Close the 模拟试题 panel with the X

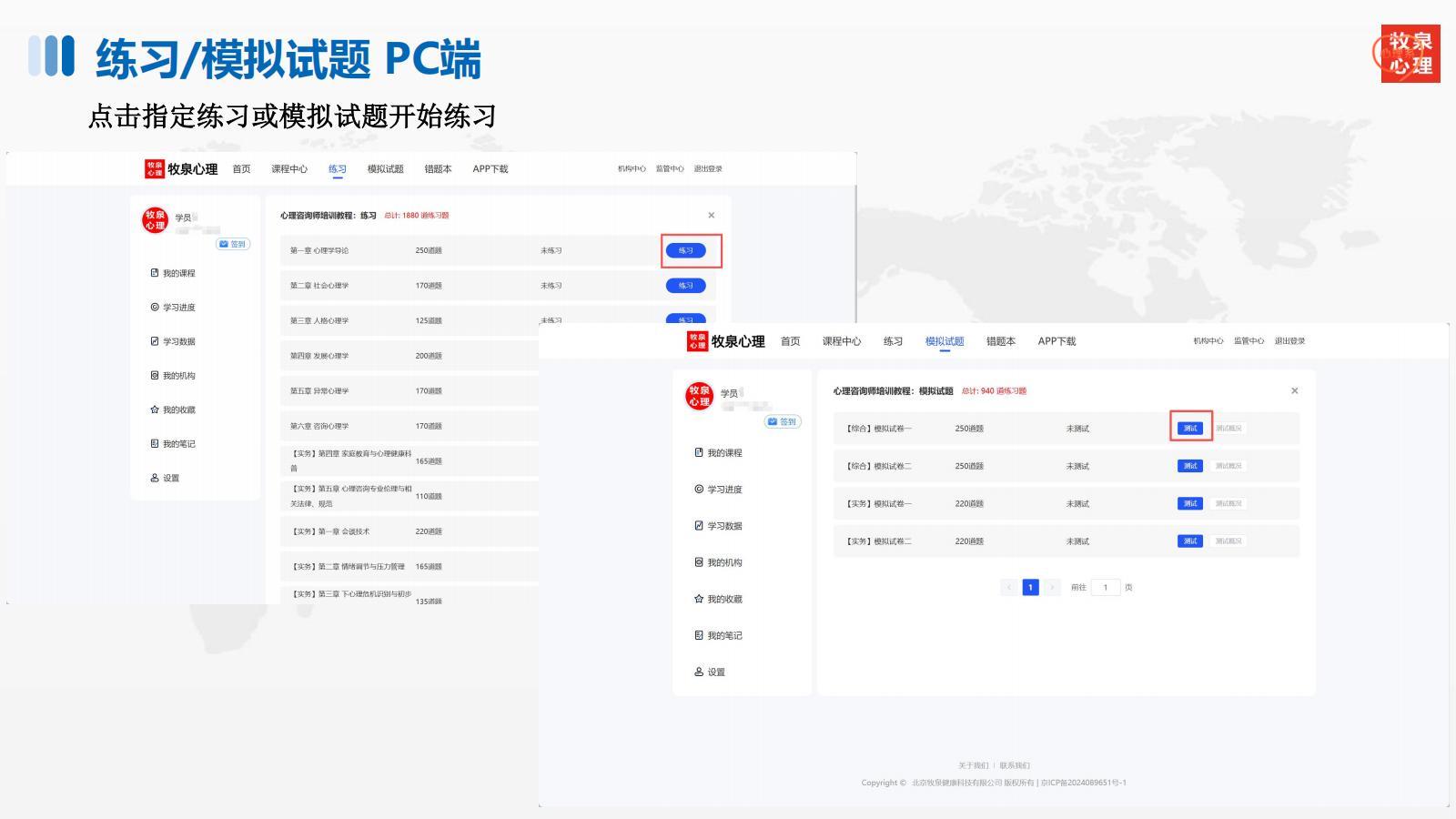click(x=1295, y=391)
